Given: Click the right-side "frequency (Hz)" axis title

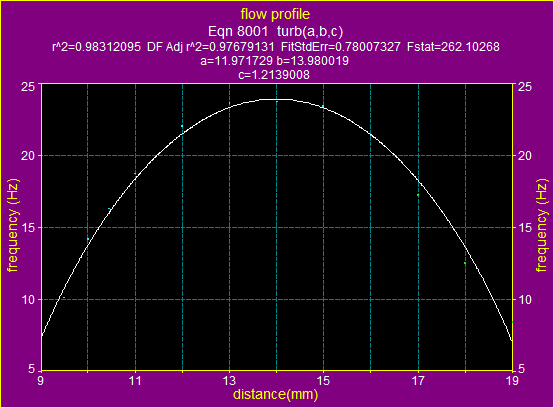Looking at the screenshot, I should point(541,226).
